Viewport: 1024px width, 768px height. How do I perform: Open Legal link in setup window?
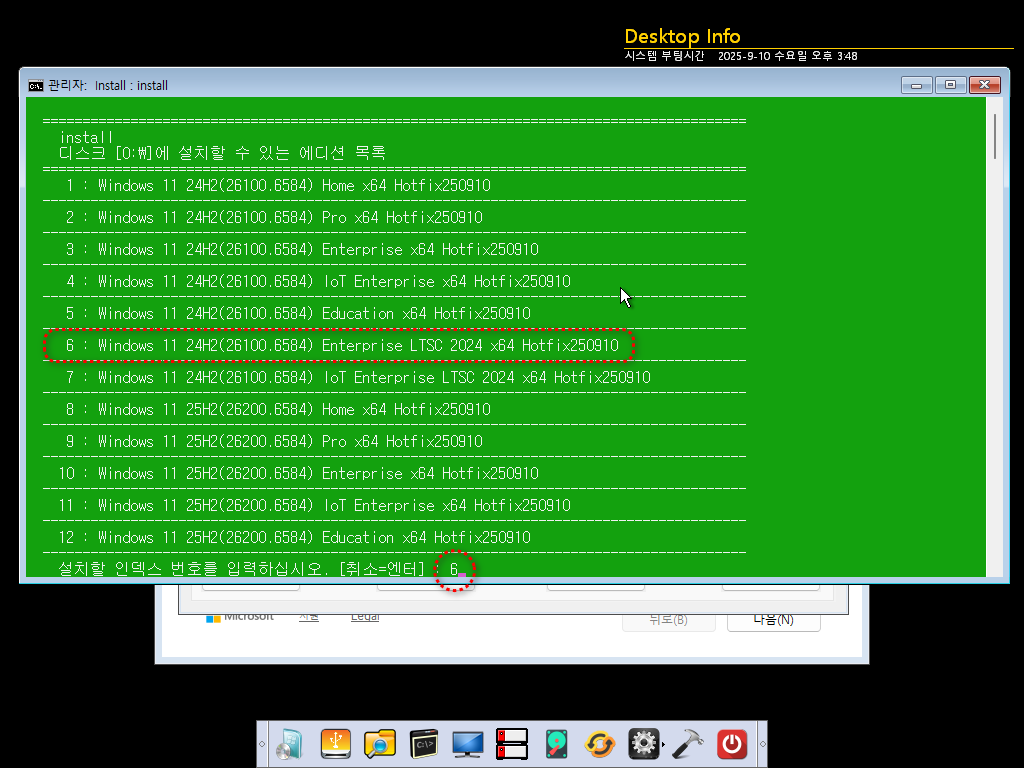(364, 616)
